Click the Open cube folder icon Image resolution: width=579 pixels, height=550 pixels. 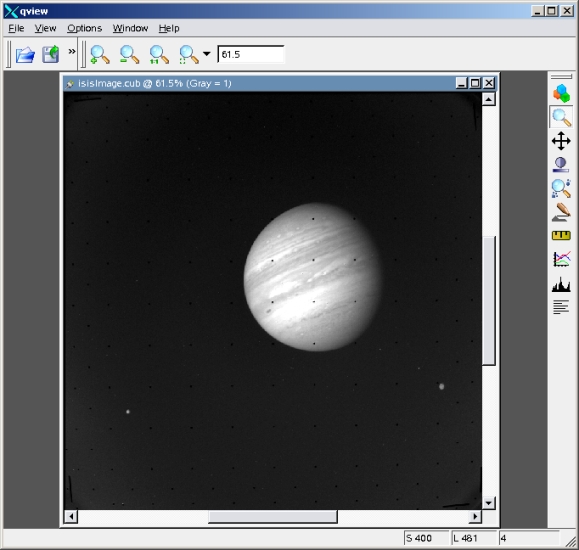25,55
